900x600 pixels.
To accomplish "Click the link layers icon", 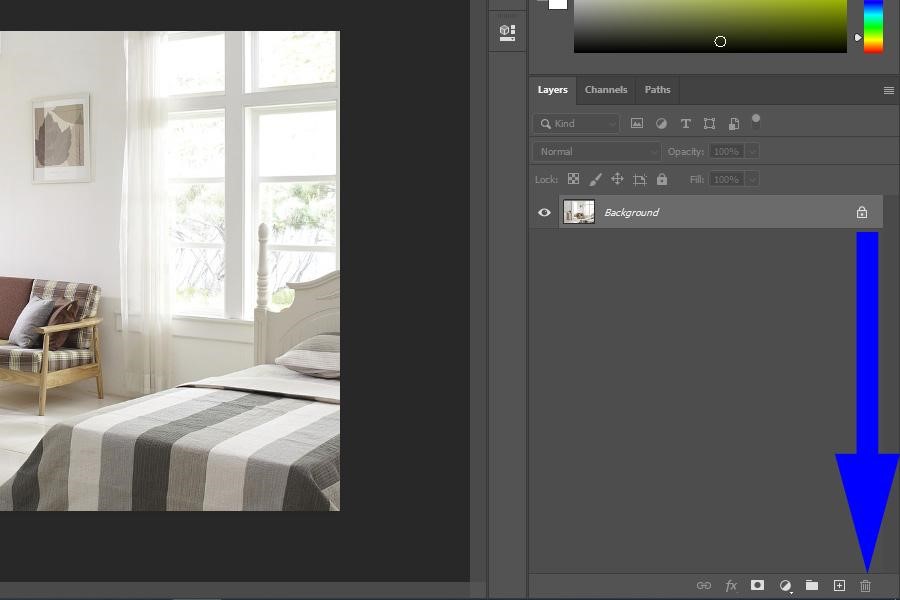I will coord(703,586).
